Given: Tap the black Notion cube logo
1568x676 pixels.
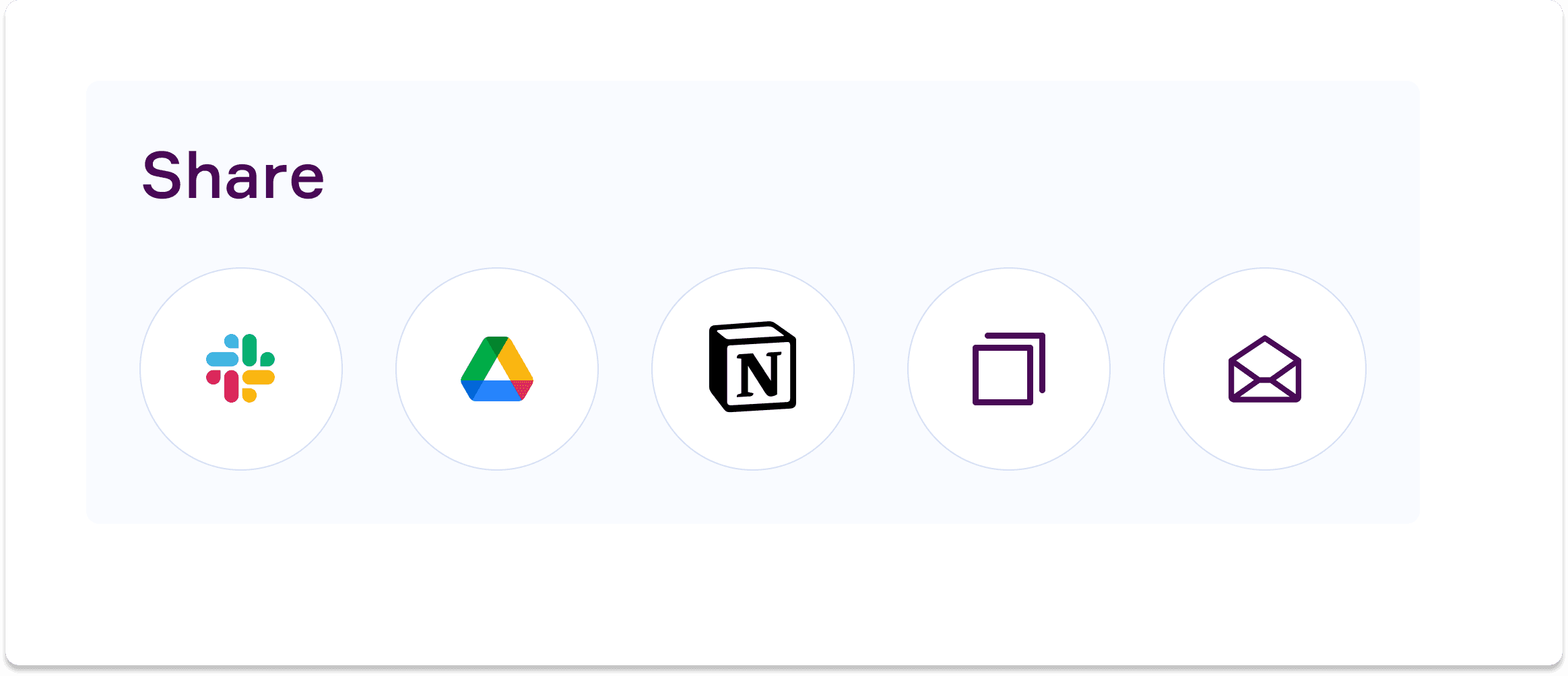Looking at the screenshot, I should pyautogui.click(x=752, y=366).
